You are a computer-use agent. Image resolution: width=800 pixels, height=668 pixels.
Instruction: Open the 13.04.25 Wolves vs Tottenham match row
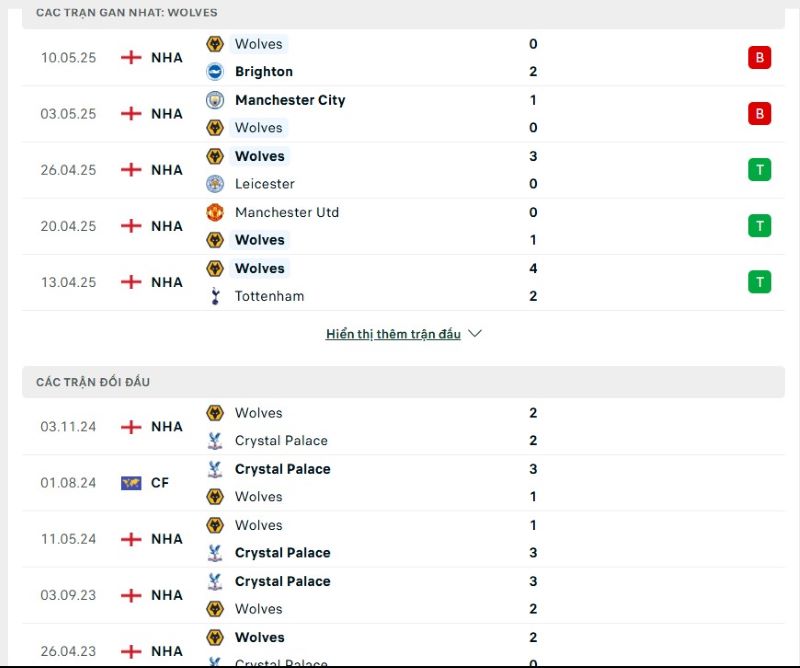(403, 282)
